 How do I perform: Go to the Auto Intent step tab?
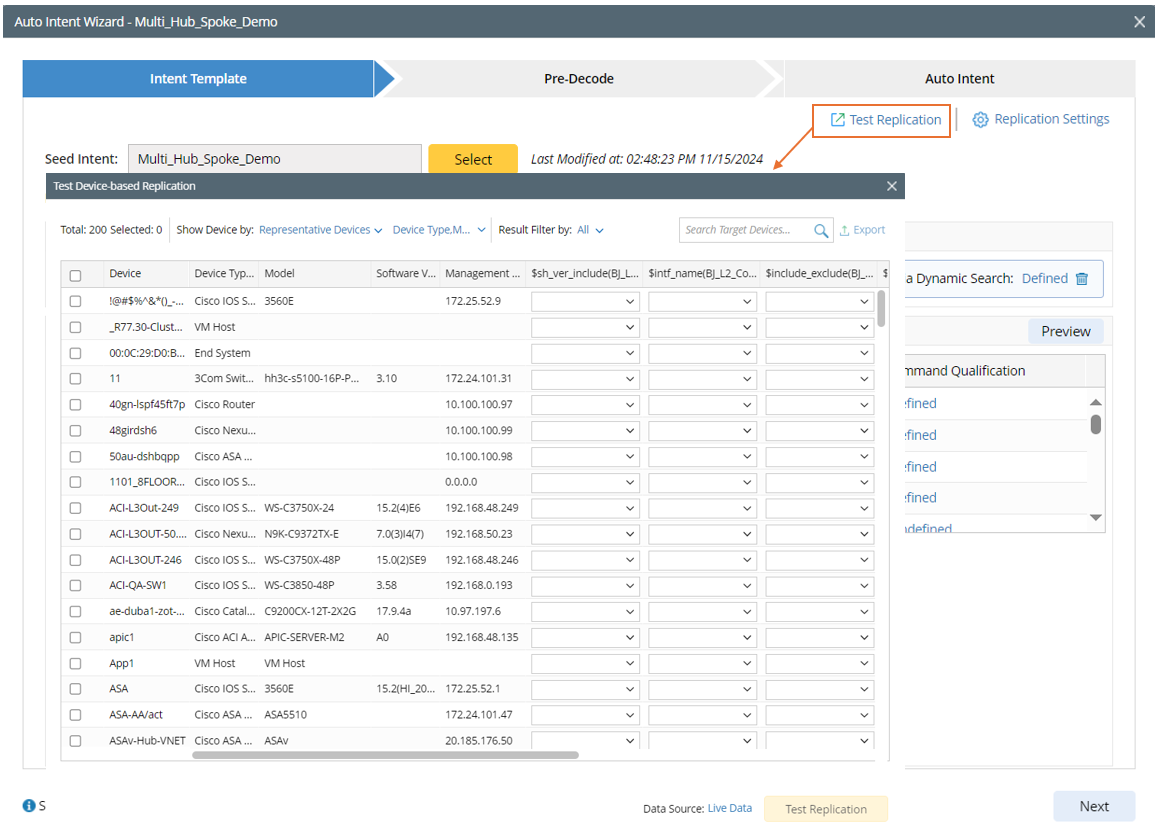point(959,79)
